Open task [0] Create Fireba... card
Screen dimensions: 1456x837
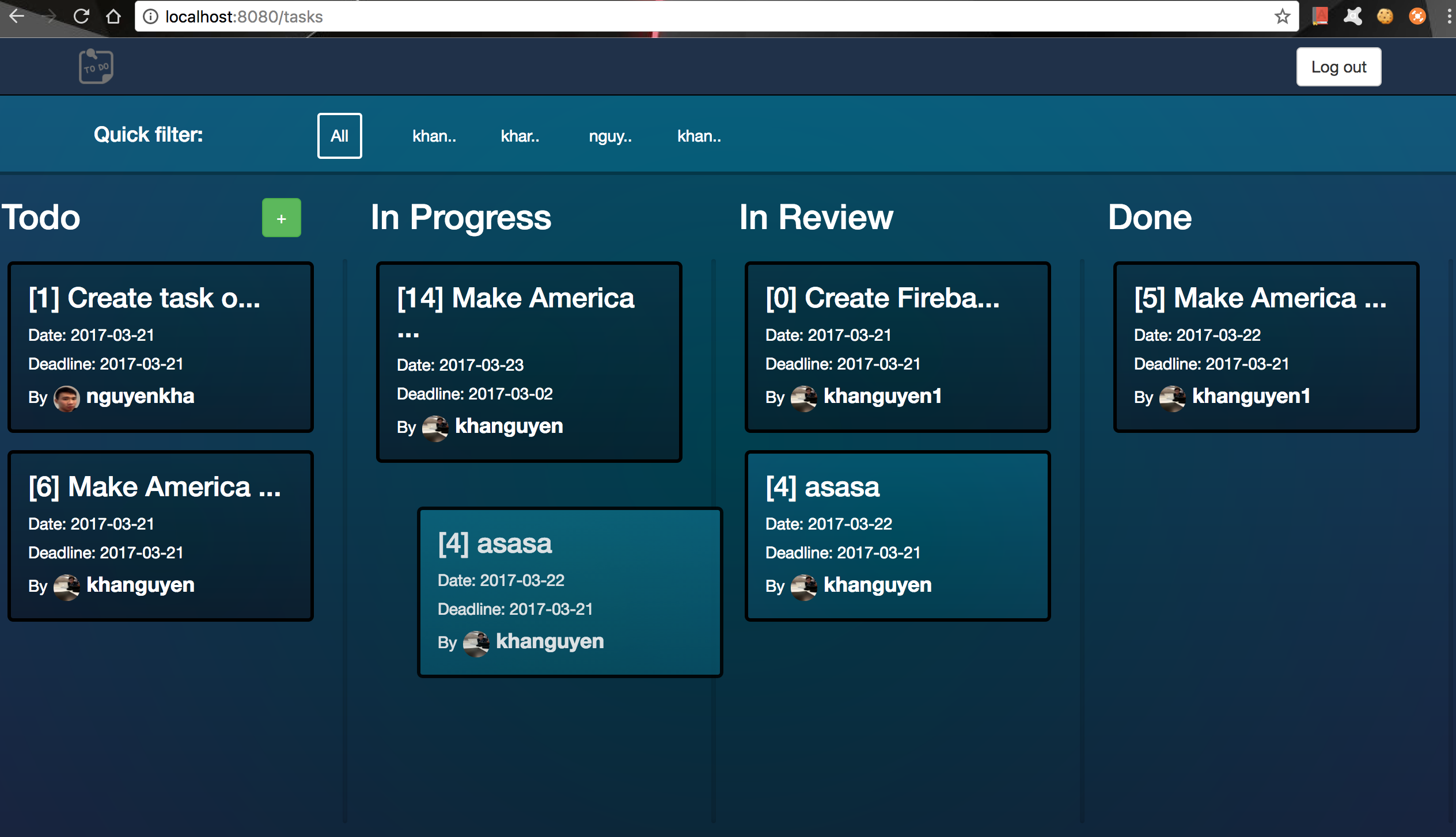[897, 346]
